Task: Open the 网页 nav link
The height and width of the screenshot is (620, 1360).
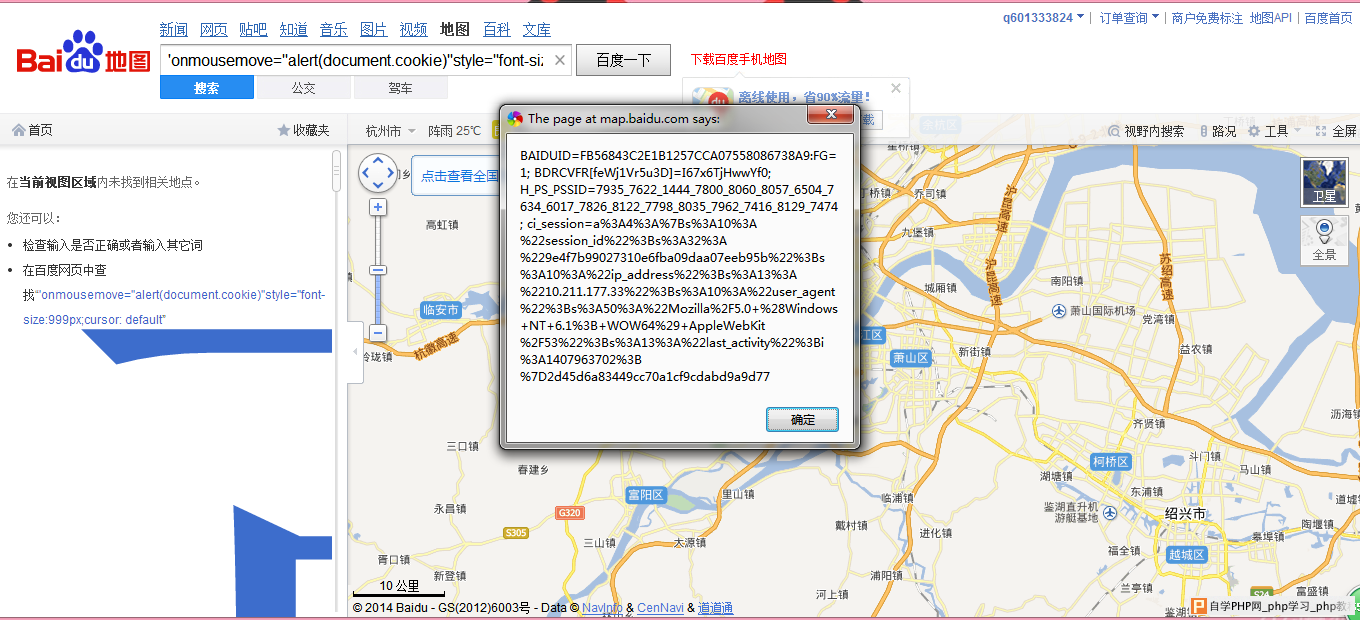Action: 214,30
